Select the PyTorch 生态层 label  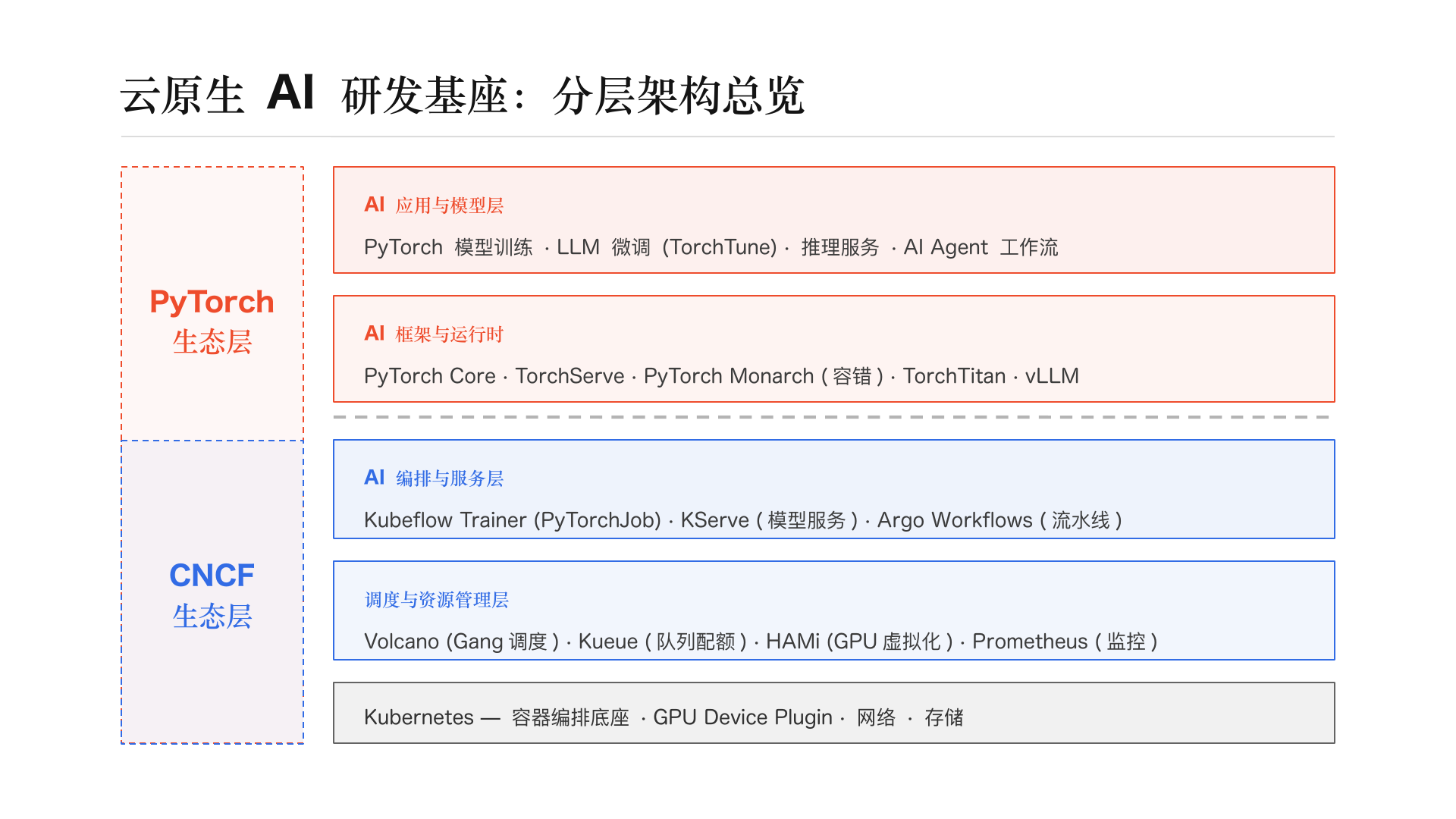(212, 322)
